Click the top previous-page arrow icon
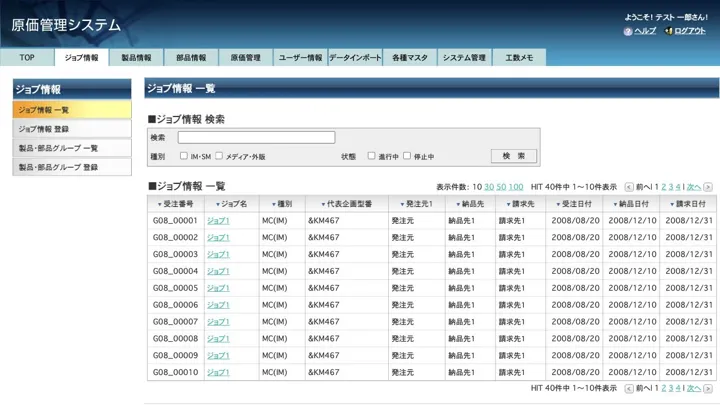The width and height of the screenshot is (720, 405). [x=629, y=187]
